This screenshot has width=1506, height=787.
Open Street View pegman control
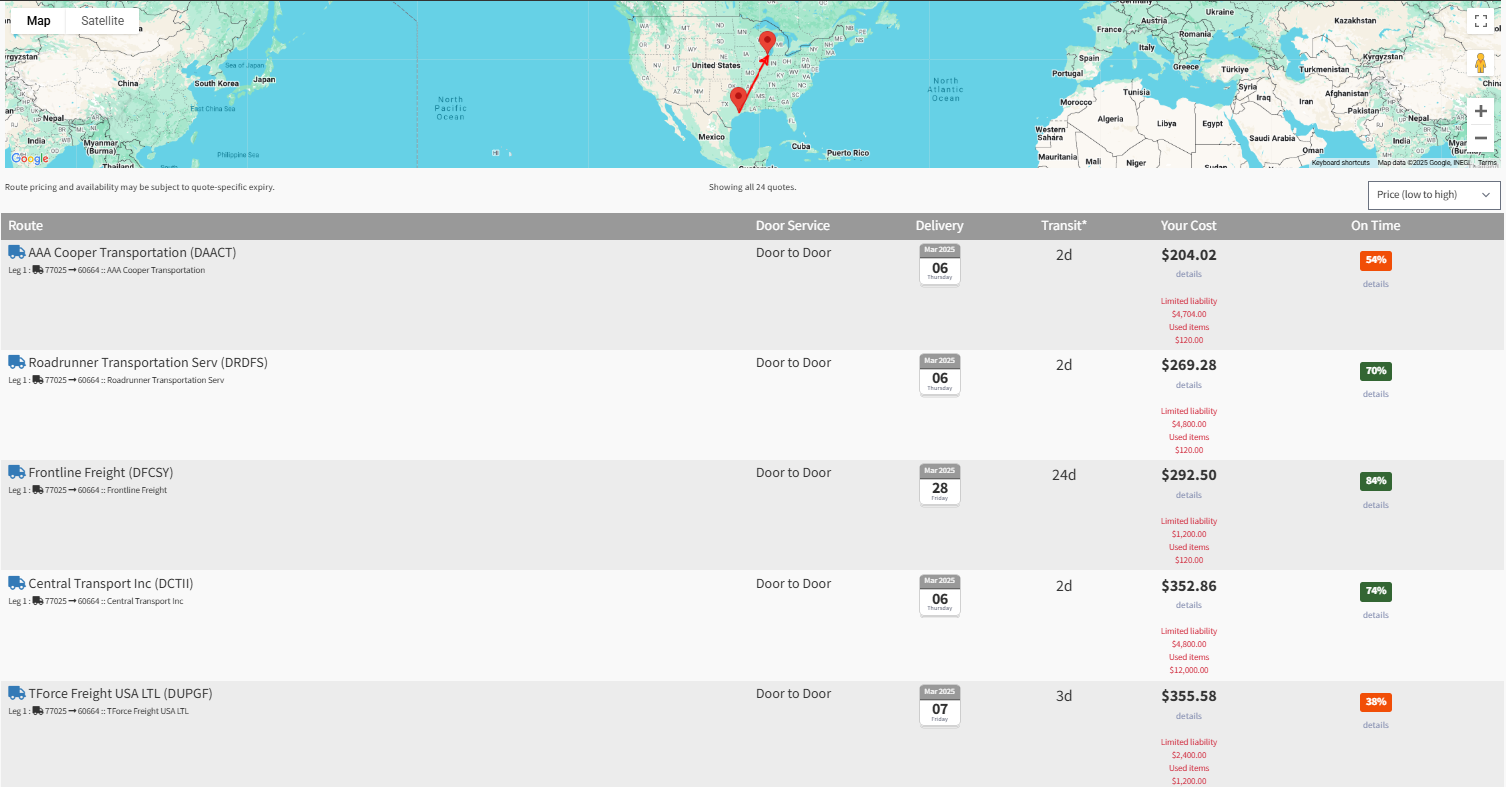click(x=1481, y=64)
